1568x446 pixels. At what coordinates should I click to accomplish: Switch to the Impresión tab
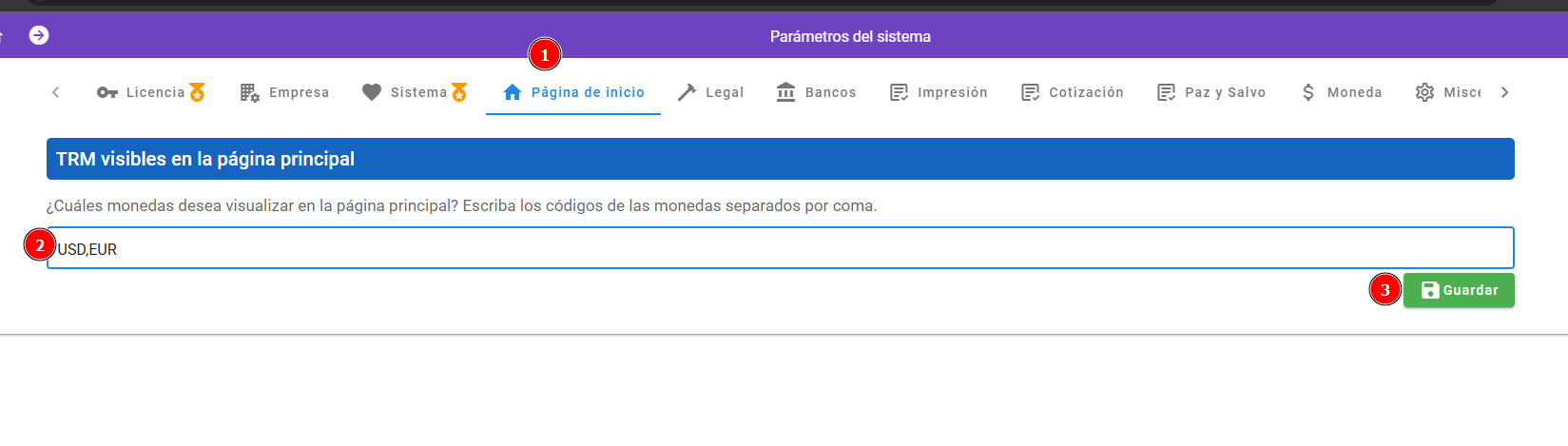pos(939,92)
